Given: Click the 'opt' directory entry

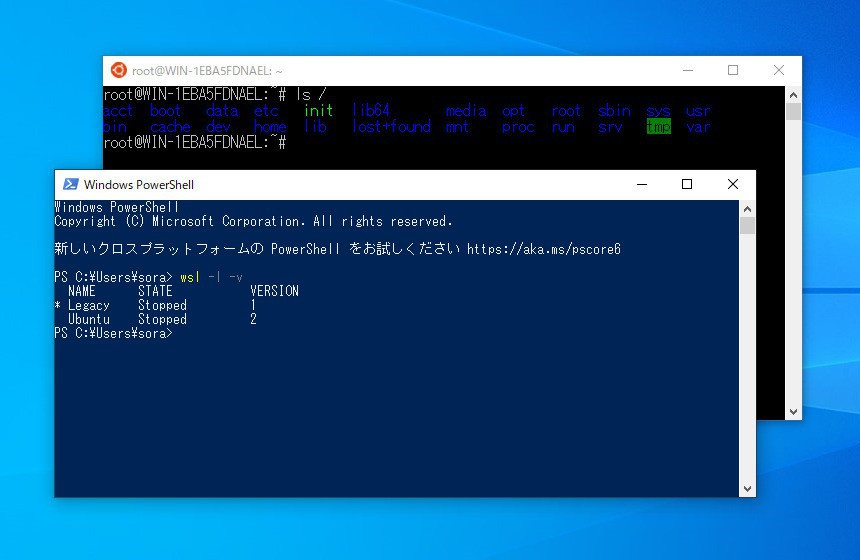Looking at the screenshot, I should (513, 110).
